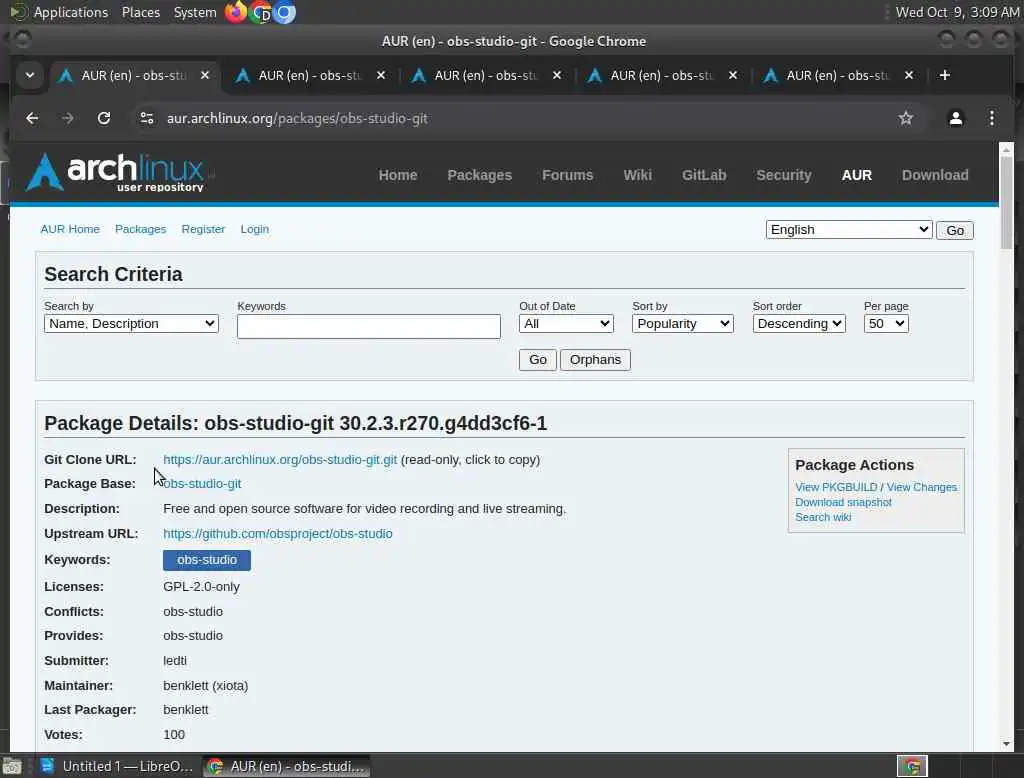Open the Applications menu
Screen dimensions: 1024x778
coord(71,12)
